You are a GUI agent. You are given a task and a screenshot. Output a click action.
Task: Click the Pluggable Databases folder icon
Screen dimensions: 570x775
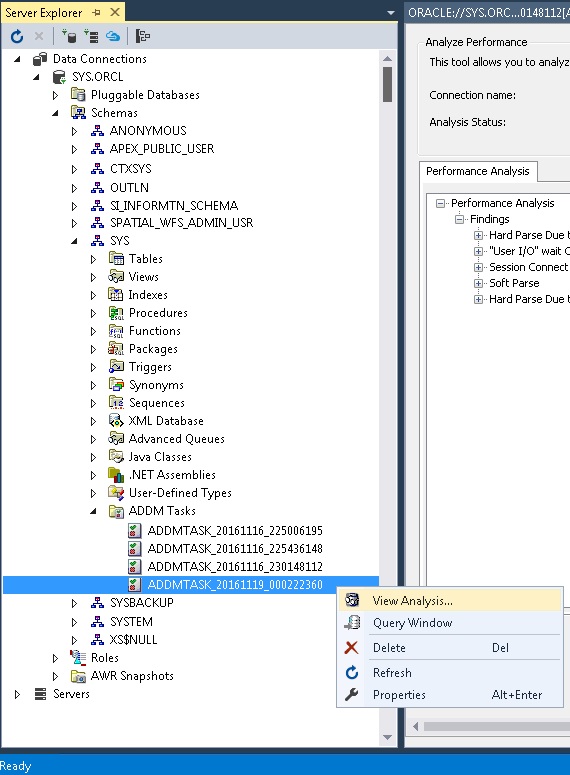click(x=78, y=94)
